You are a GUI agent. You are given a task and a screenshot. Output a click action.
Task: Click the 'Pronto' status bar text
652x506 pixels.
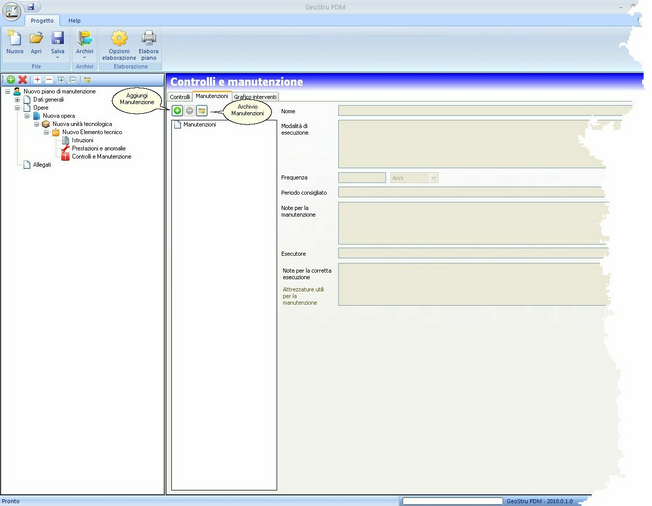(10, 501)
